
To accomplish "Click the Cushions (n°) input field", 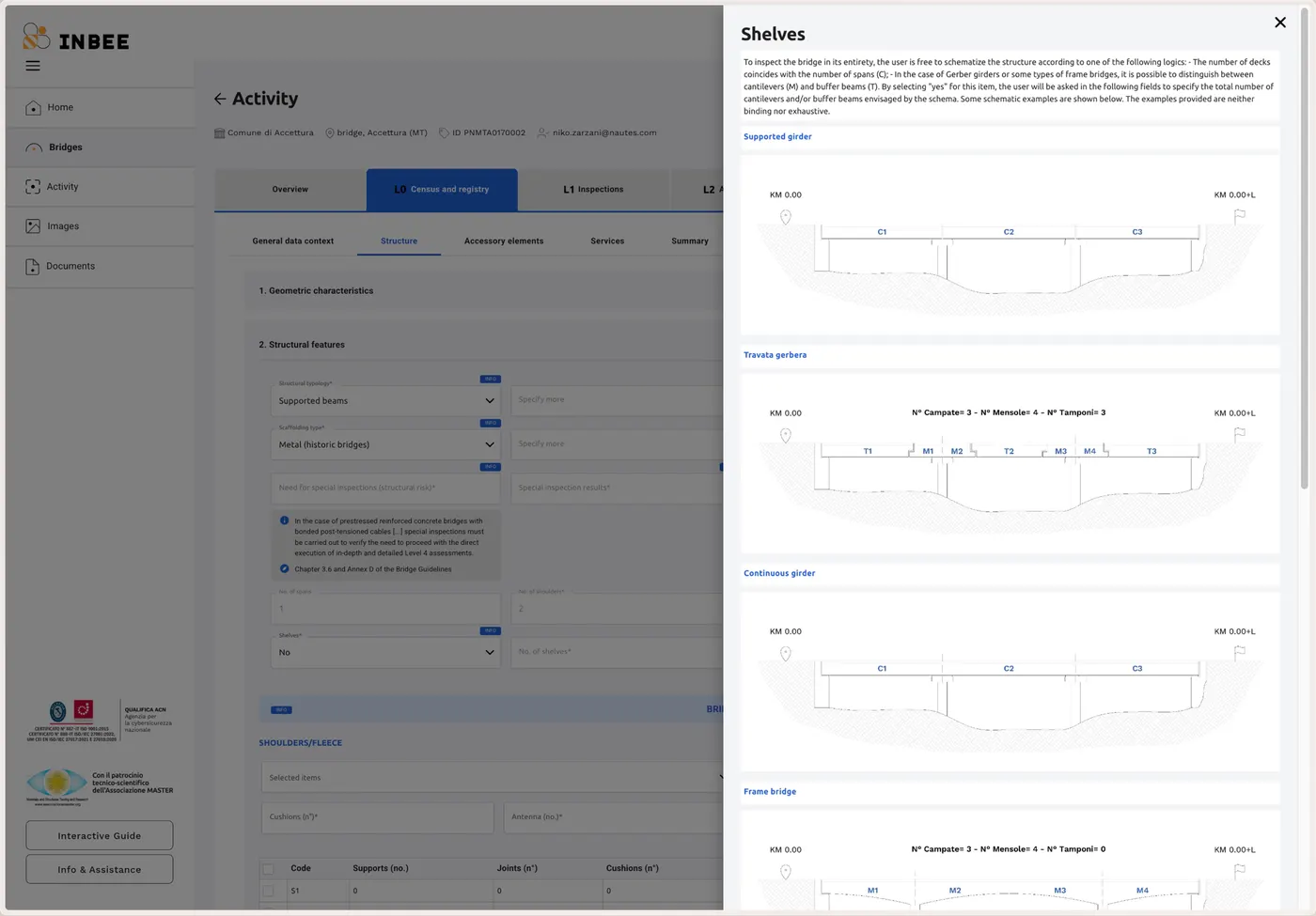I will pos(377,817).
